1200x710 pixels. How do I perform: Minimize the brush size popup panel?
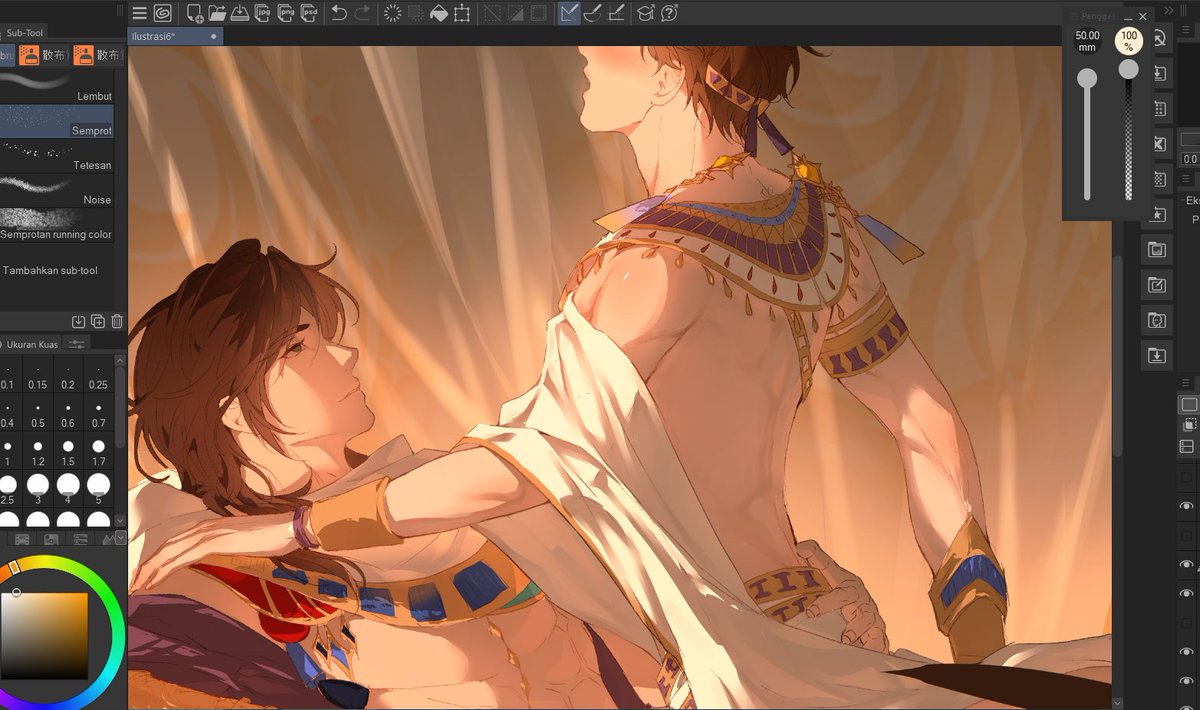[1128, 17]
